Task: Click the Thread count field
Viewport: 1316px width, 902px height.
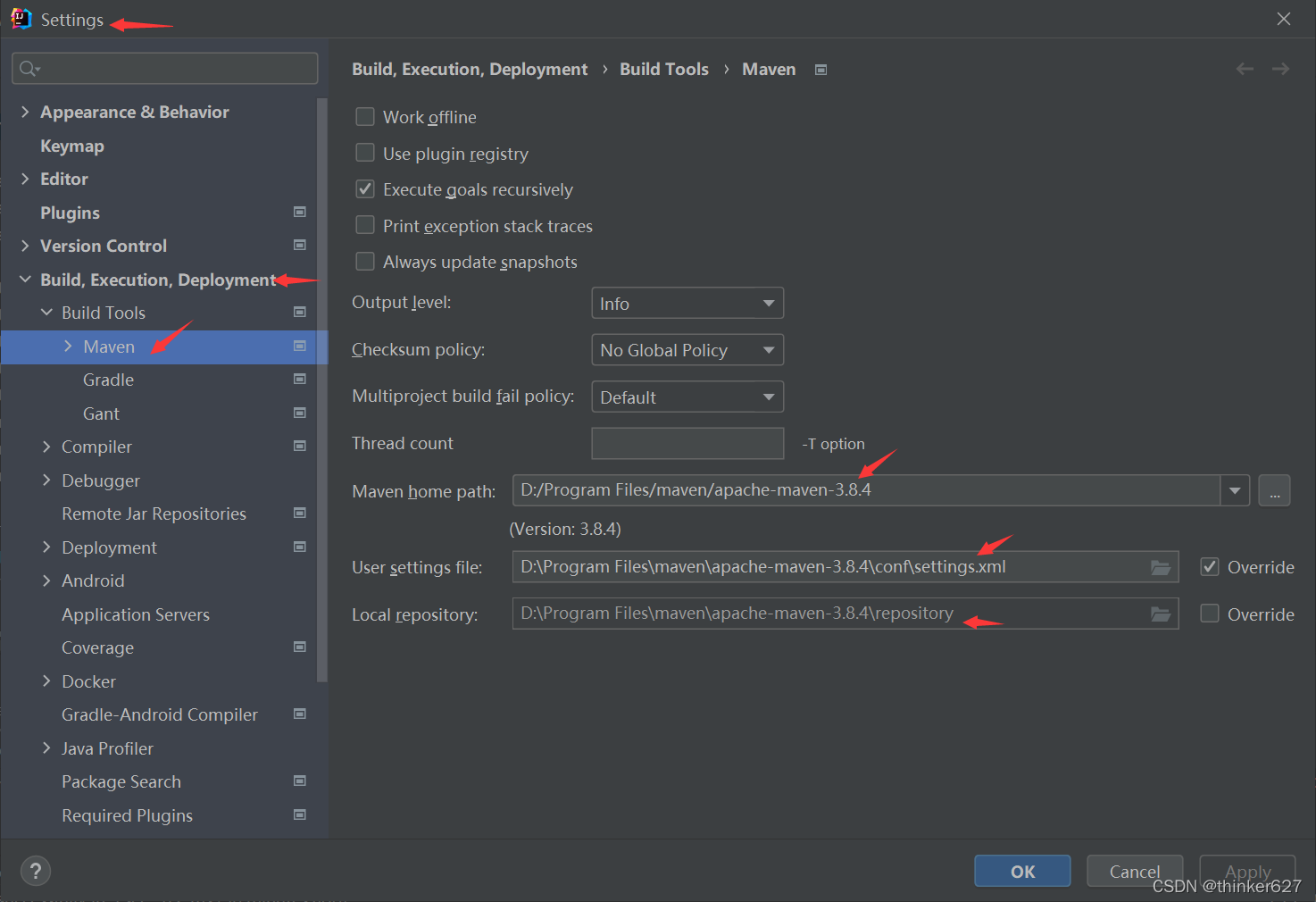Action: pyautogui.click(x=687, y=443)
